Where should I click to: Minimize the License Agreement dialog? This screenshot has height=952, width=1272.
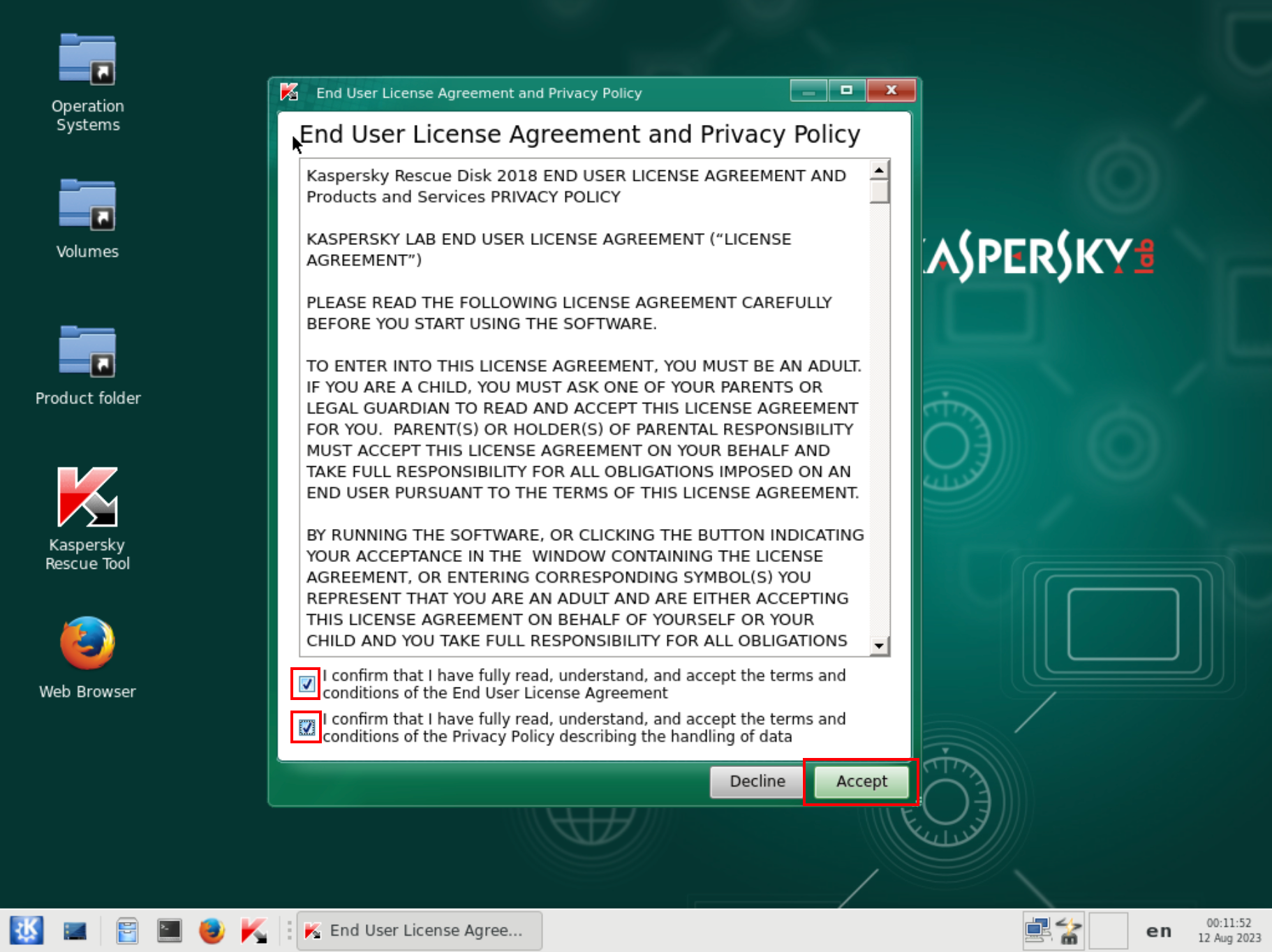pos(809,91)
